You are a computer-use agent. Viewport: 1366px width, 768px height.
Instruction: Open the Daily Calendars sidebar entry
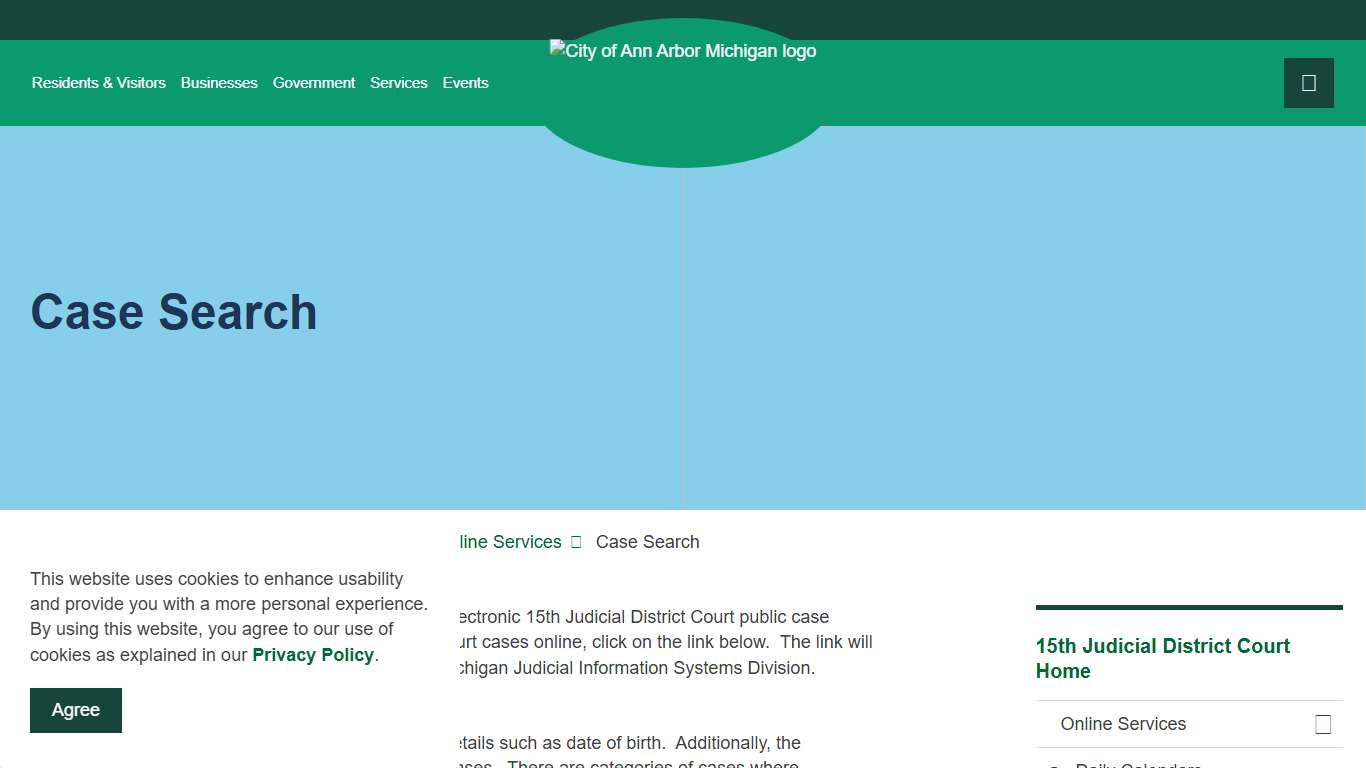(x=1138, y=764)
